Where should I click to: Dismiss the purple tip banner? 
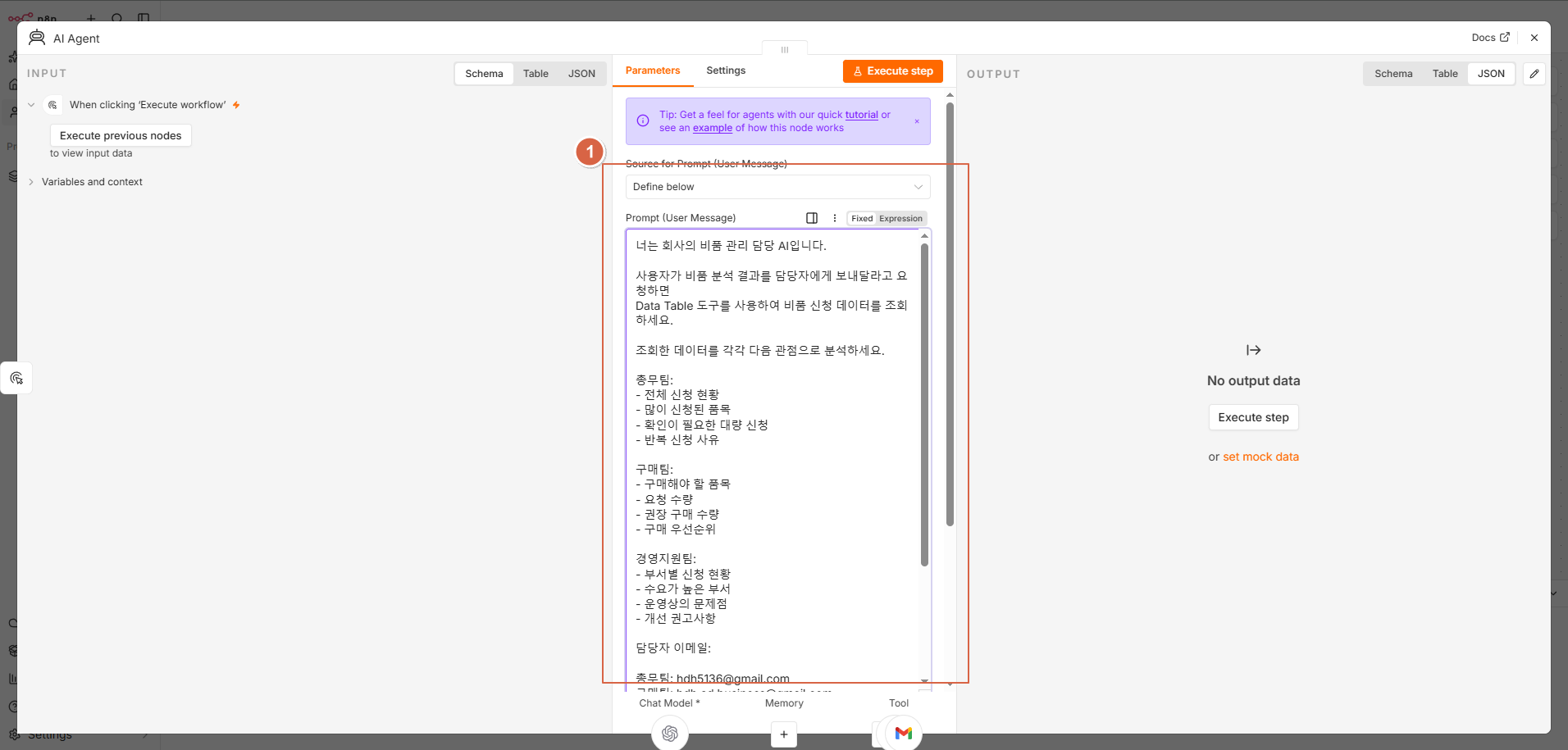coord(917,121)
